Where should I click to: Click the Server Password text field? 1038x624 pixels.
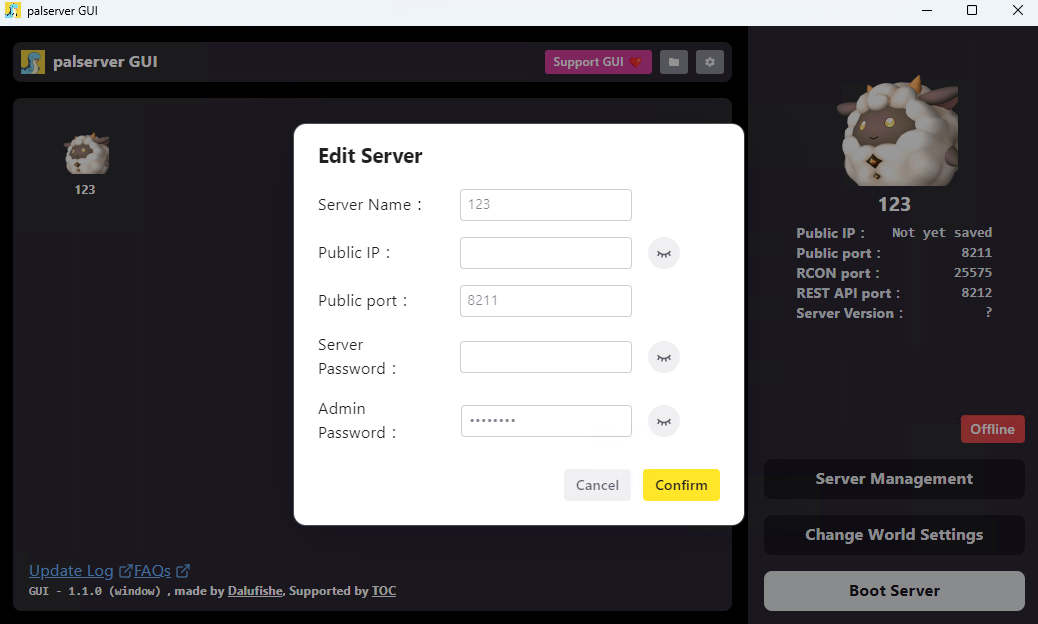[545, 357]
